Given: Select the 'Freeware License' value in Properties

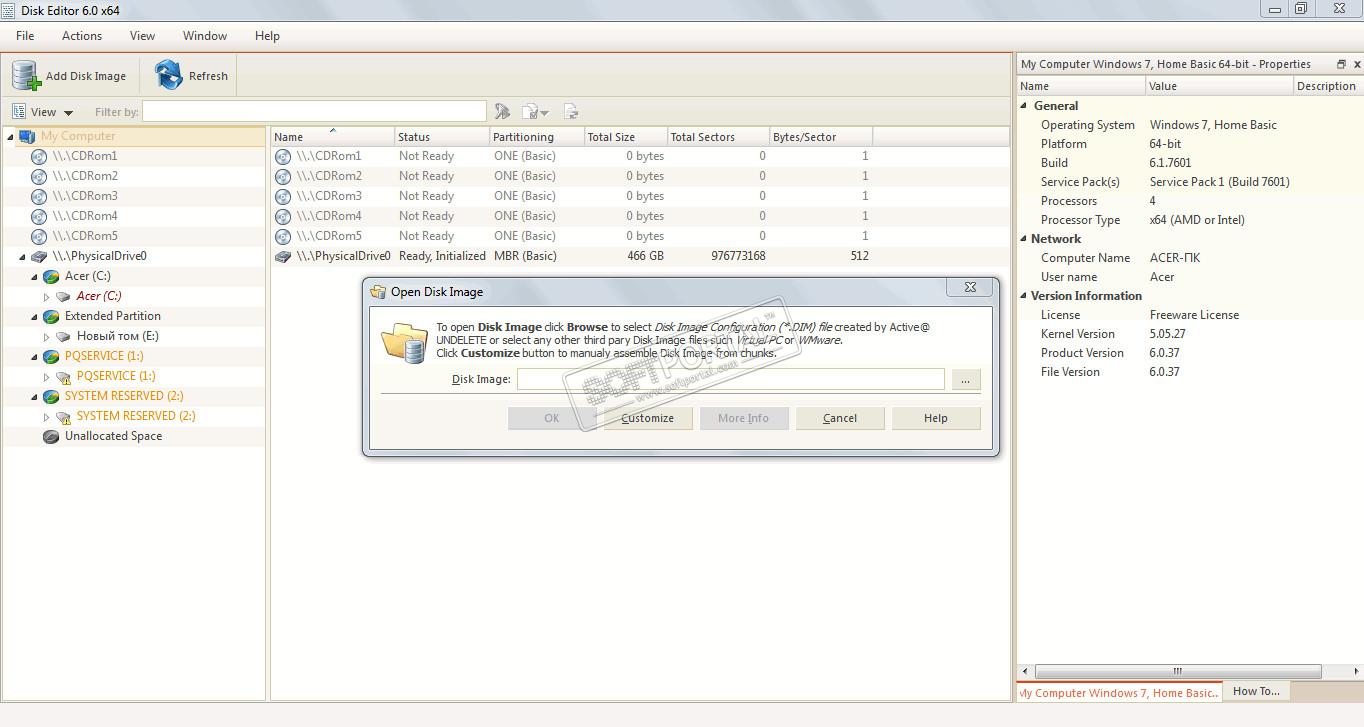Looking at the screenshot, I should [1194, 315].
